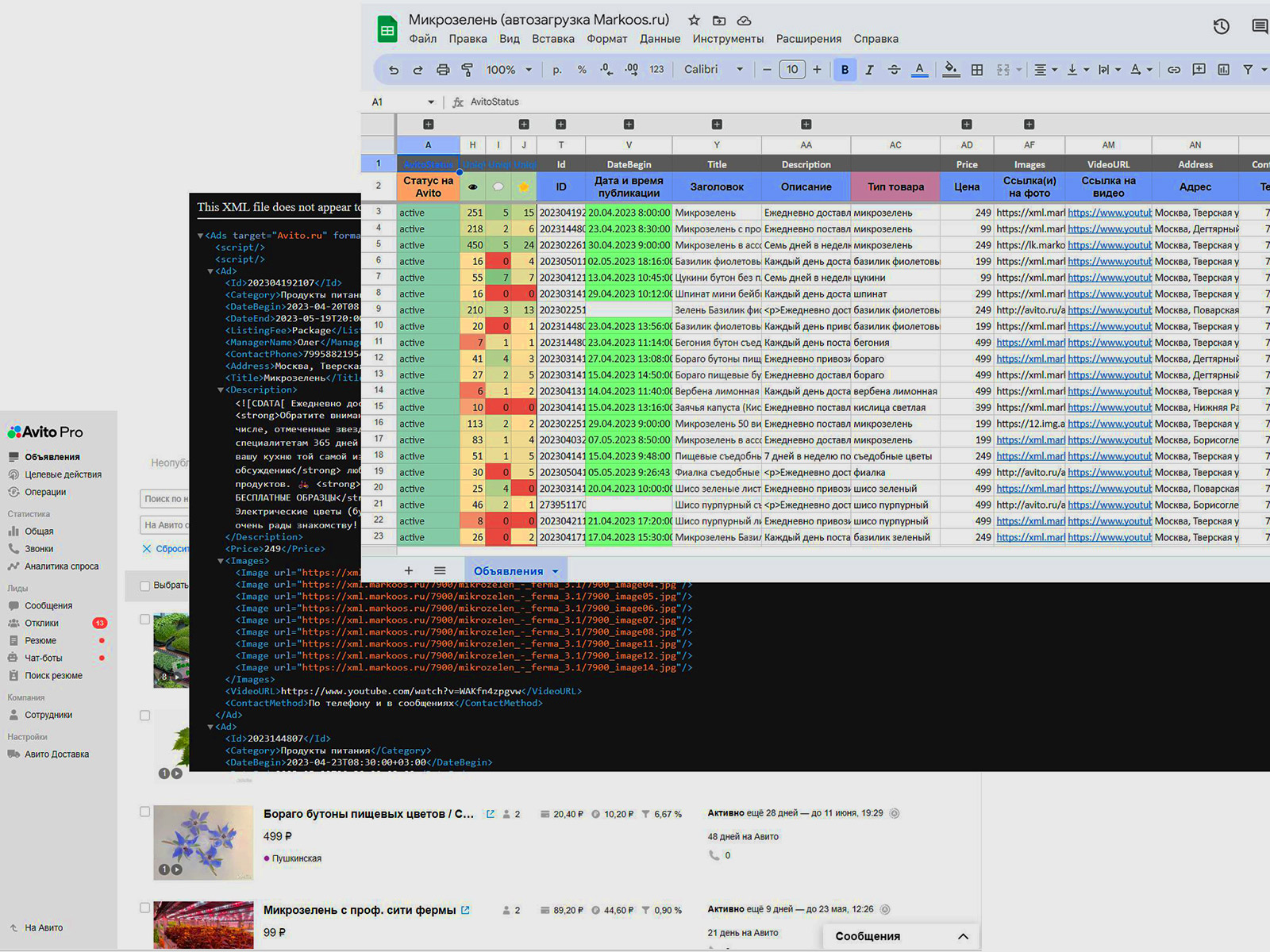This screenshot has height=952, width=1270.
Task: Open the Файл menu
Action: click(423, 39)
